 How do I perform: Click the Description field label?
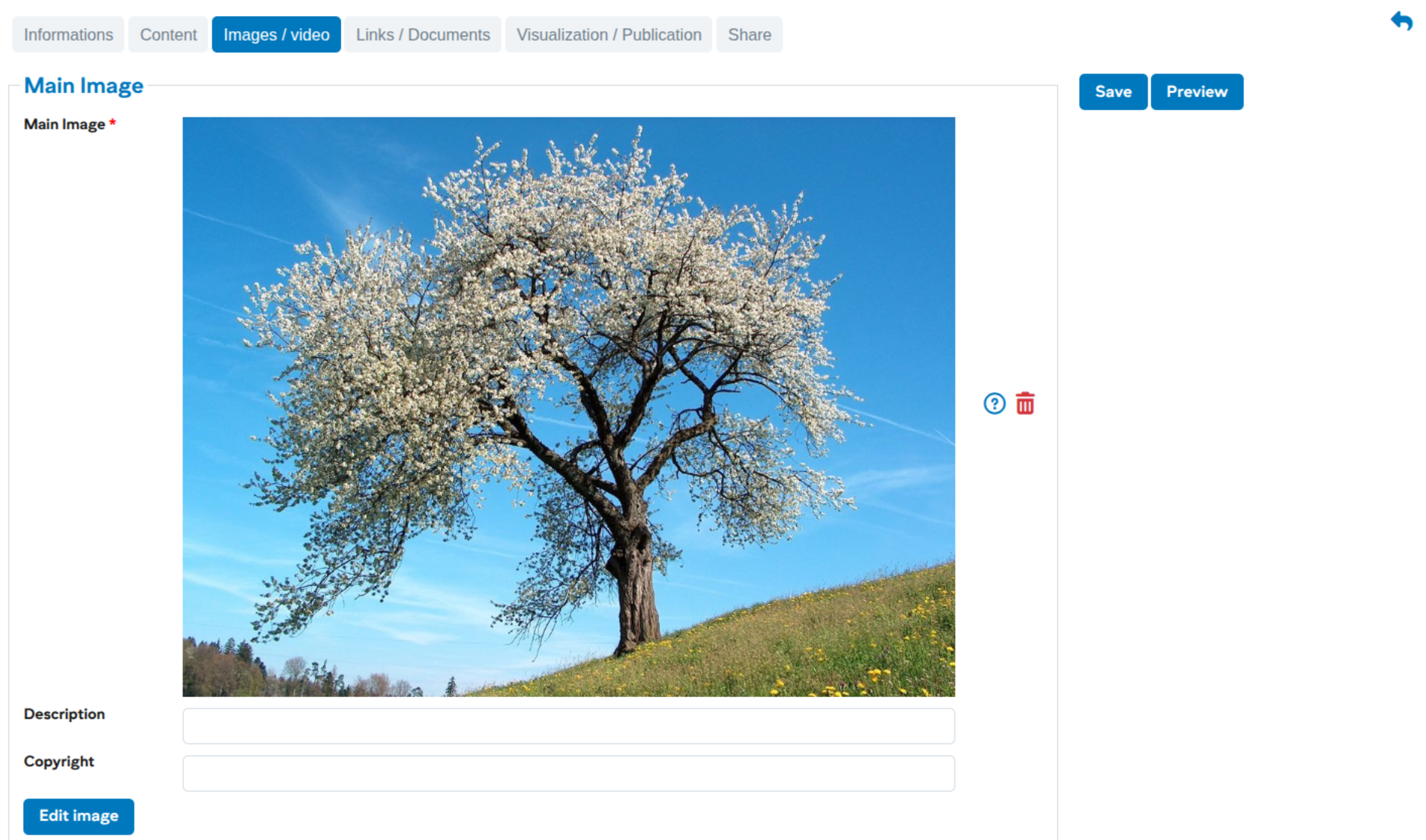64,714
